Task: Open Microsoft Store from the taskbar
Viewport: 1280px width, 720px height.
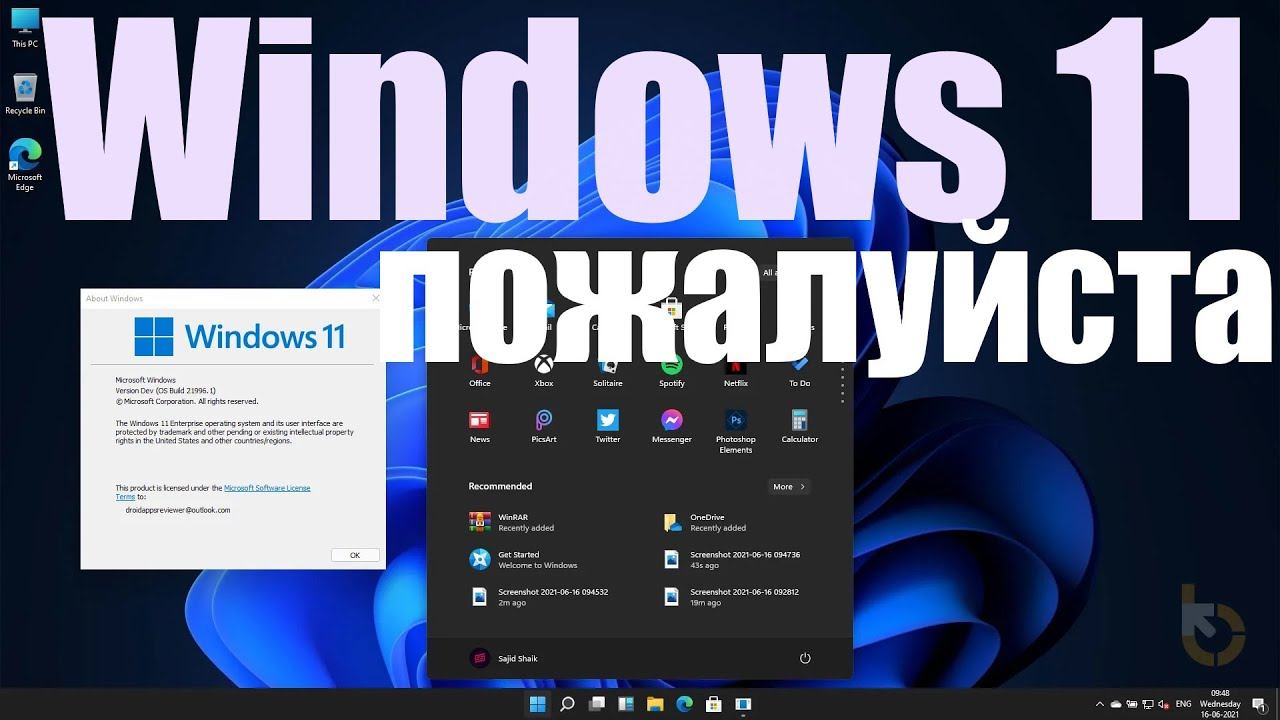Action: pos(714,704)
